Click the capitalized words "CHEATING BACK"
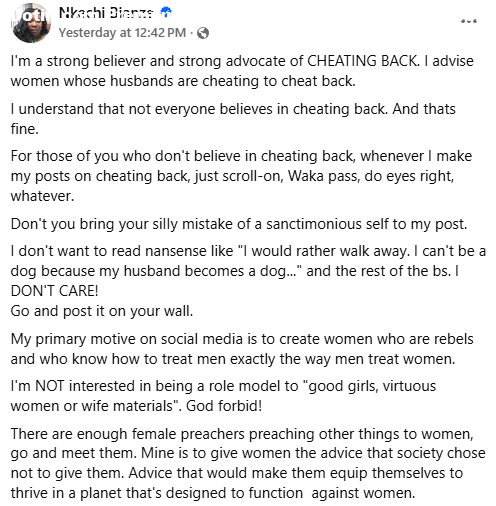Image resolution: width=496 pixels, height=506 pixels. (x=362, y=61)
